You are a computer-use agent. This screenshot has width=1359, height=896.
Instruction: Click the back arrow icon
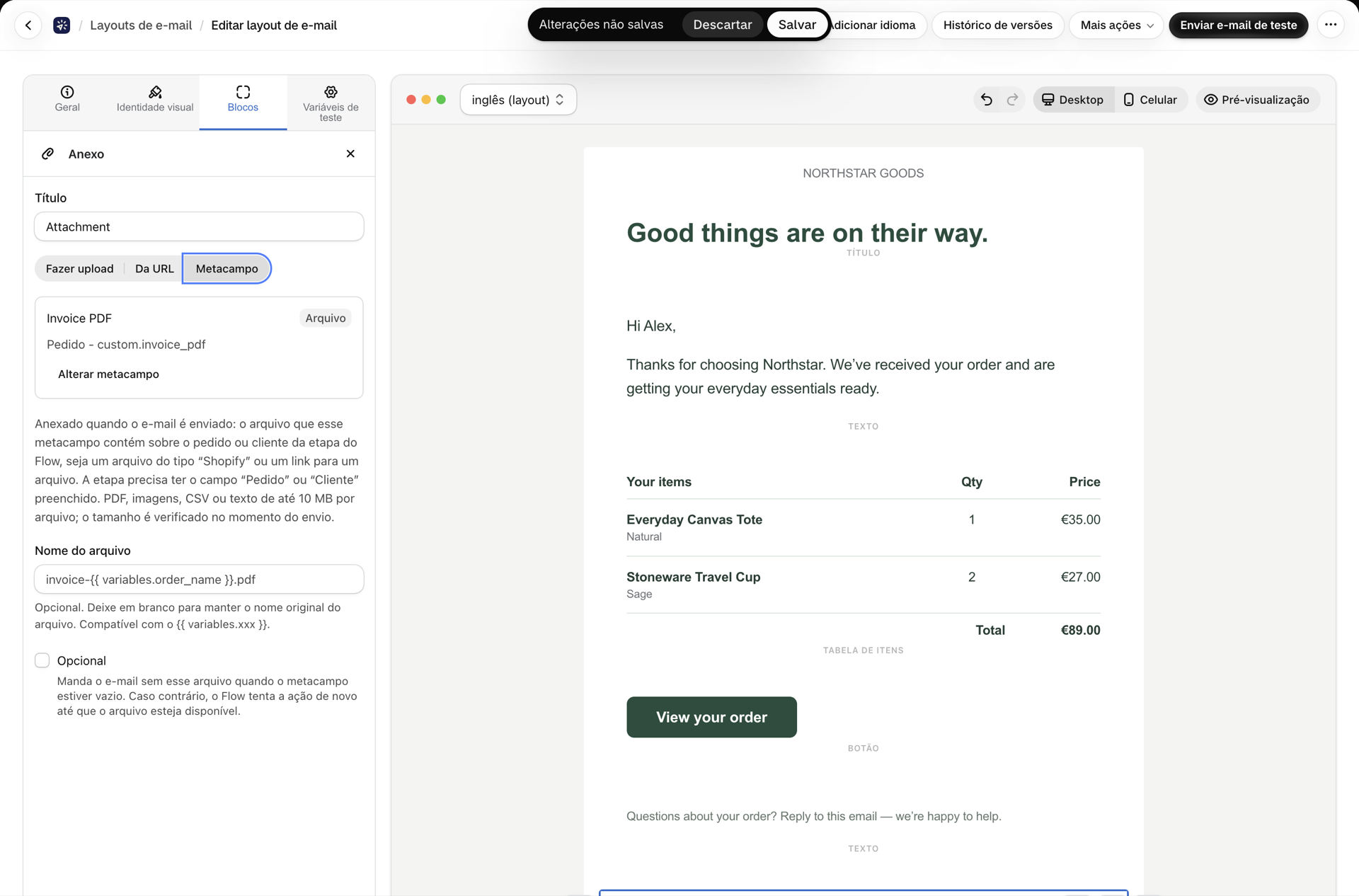tap(28, 25)
